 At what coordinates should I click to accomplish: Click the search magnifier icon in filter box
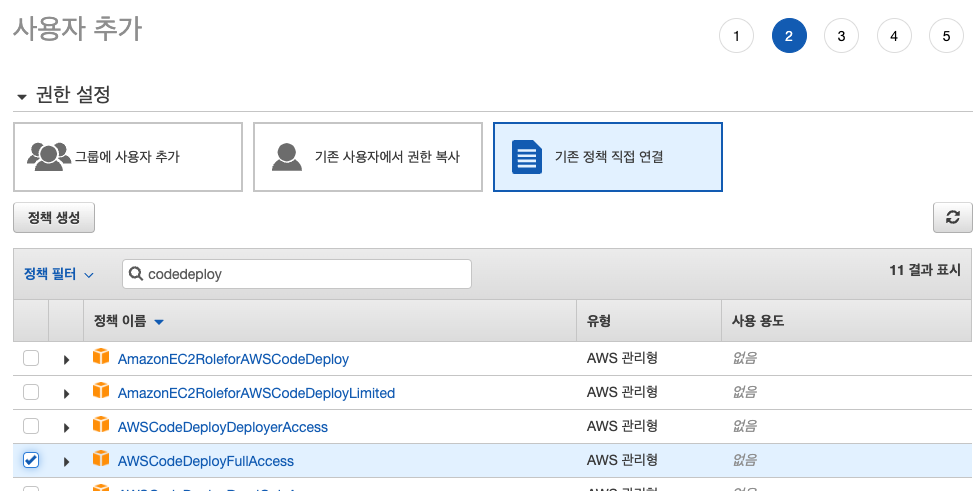coord(136,274)
